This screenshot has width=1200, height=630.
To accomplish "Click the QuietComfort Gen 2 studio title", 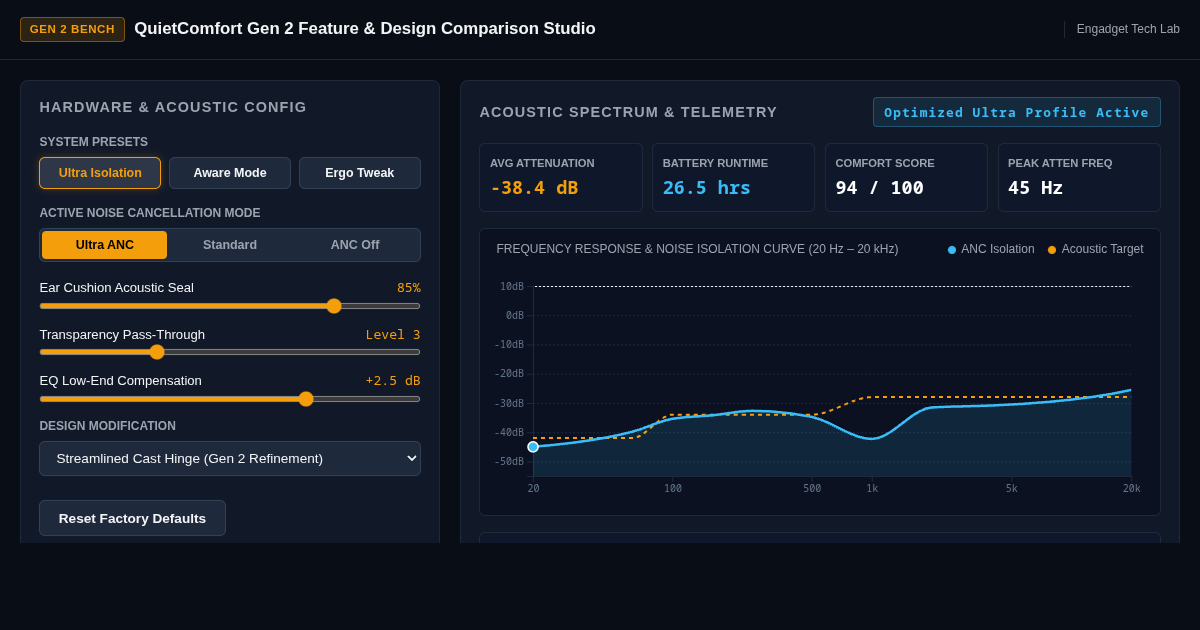I will pos(365,29).
